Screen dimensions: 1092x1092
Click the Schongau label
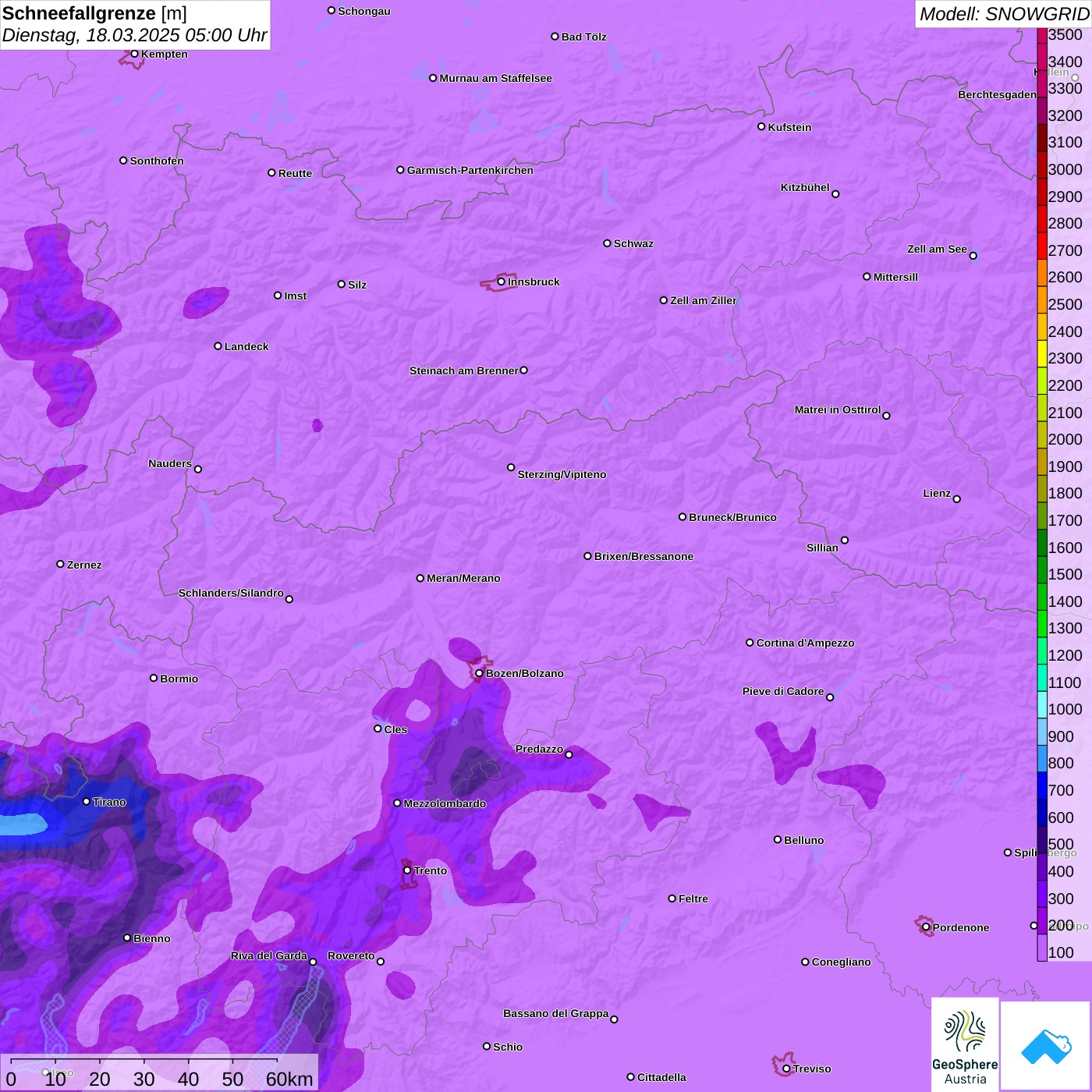click(364, 11)
